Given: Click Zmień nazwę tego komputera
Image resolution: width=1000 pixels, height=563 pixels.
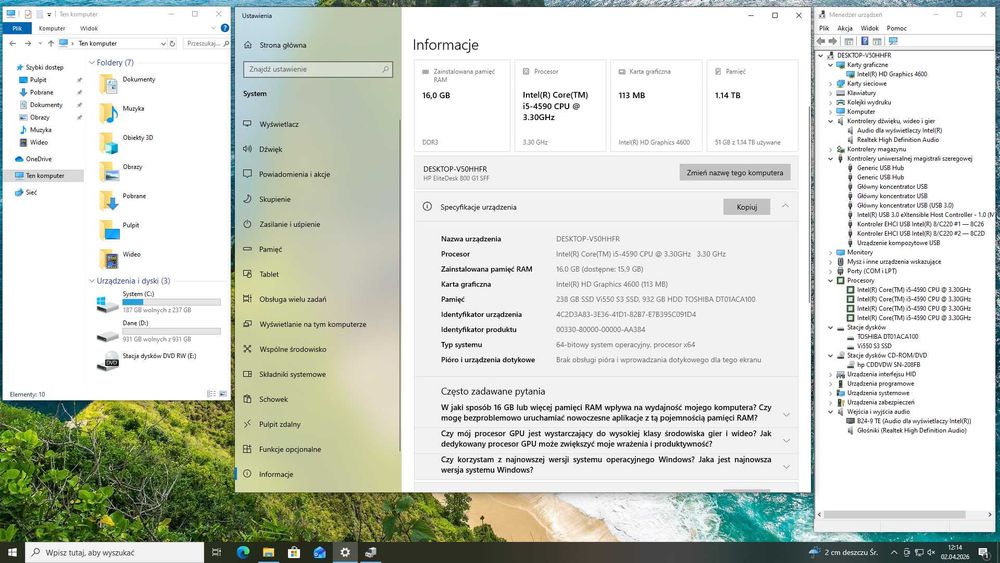Looking at the screenshot, I should (x=735, y=173).
